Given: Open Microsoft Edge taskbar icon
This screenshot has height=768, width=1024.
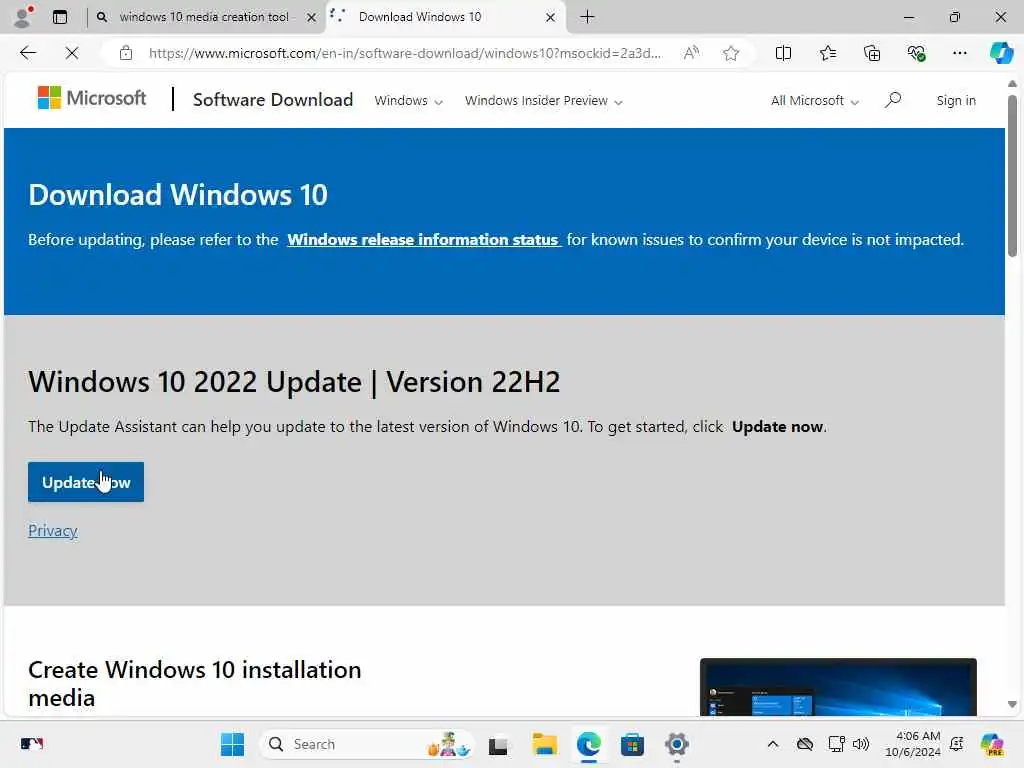Looking at the screenshot, I should [x=588, y=744].
